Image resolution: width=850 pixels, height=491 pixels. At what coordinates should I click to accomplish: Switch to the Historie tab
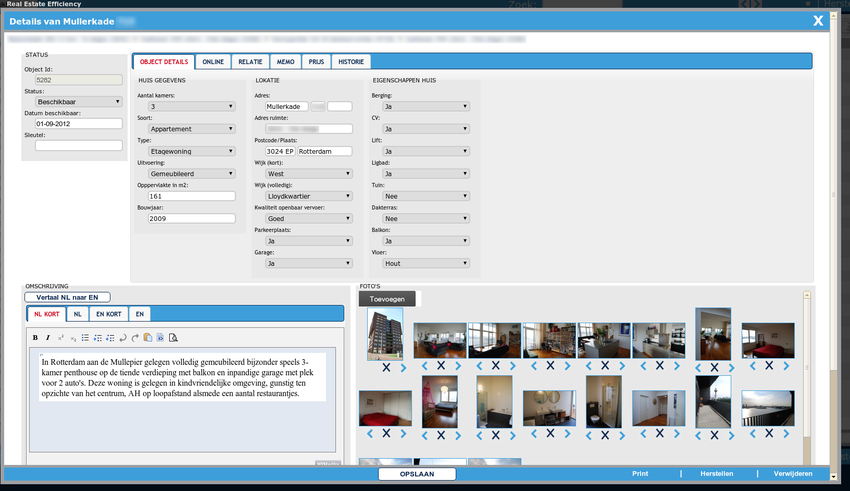[351, 62]
